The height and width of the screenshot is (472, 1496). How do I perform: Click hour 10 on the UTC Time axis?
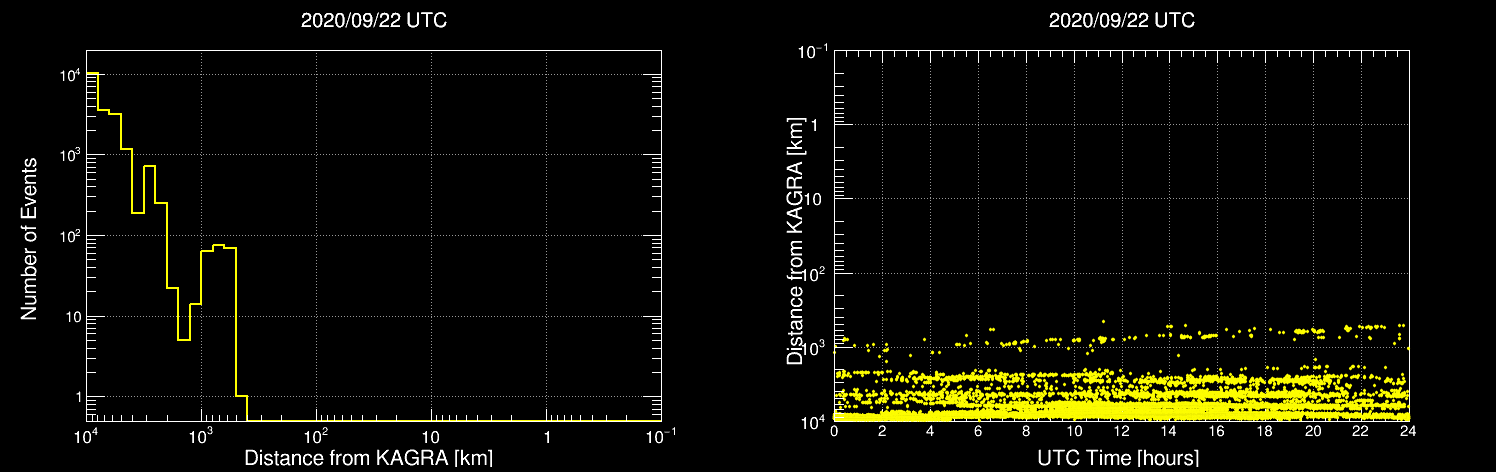[1073, 431]
